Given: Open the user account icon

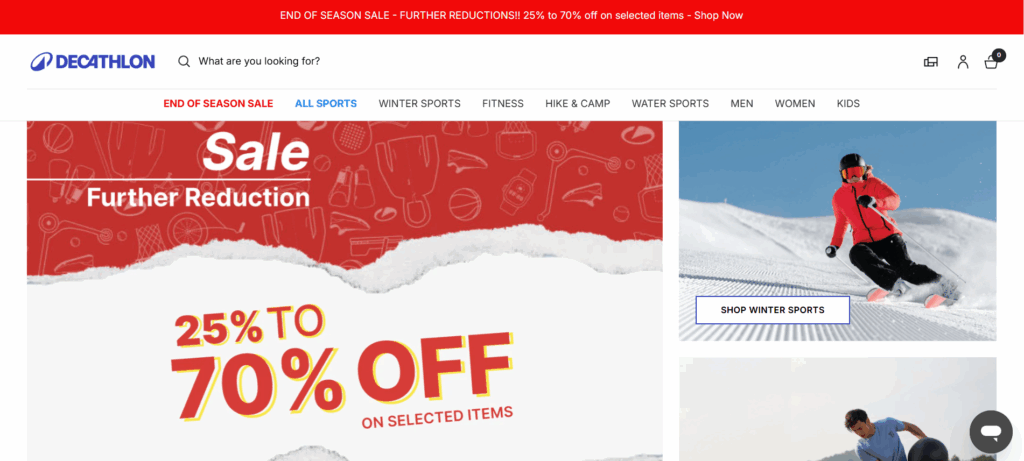Looking at the screenshot, I should coord(963,62).
